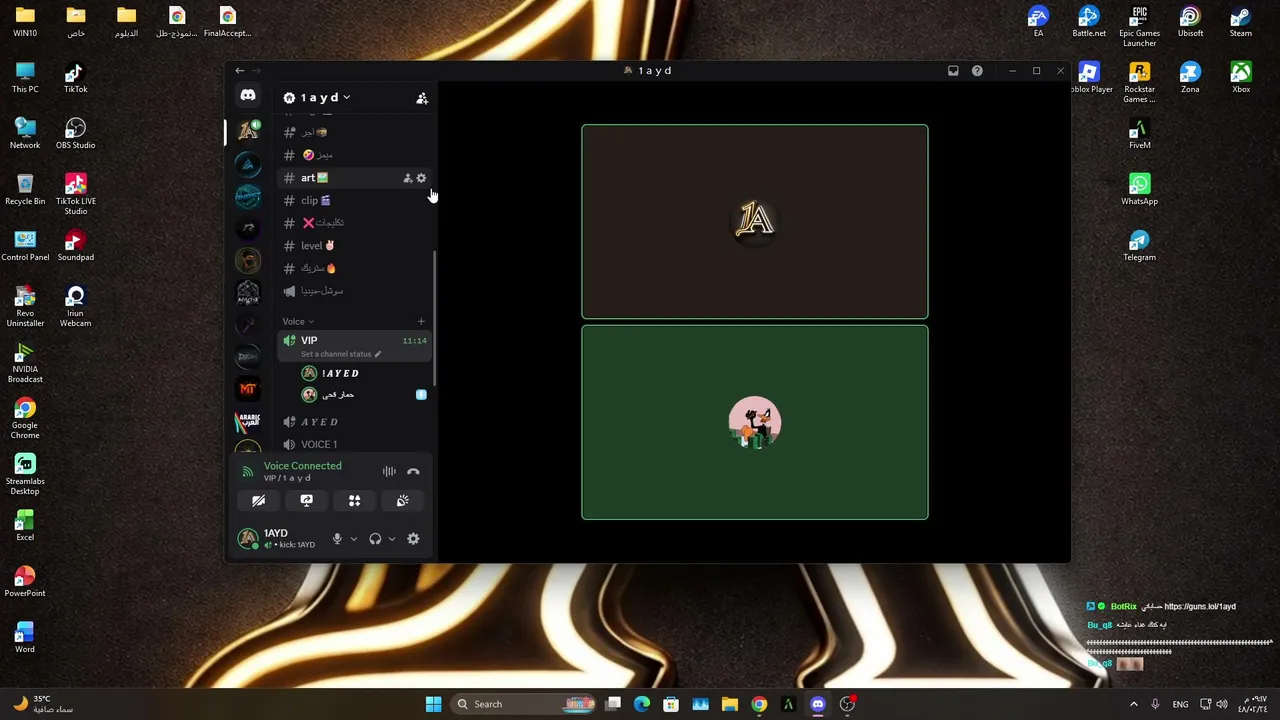Join the A Y E D voice channel
Screen dimensions: 1280x720
coord(355,422)
